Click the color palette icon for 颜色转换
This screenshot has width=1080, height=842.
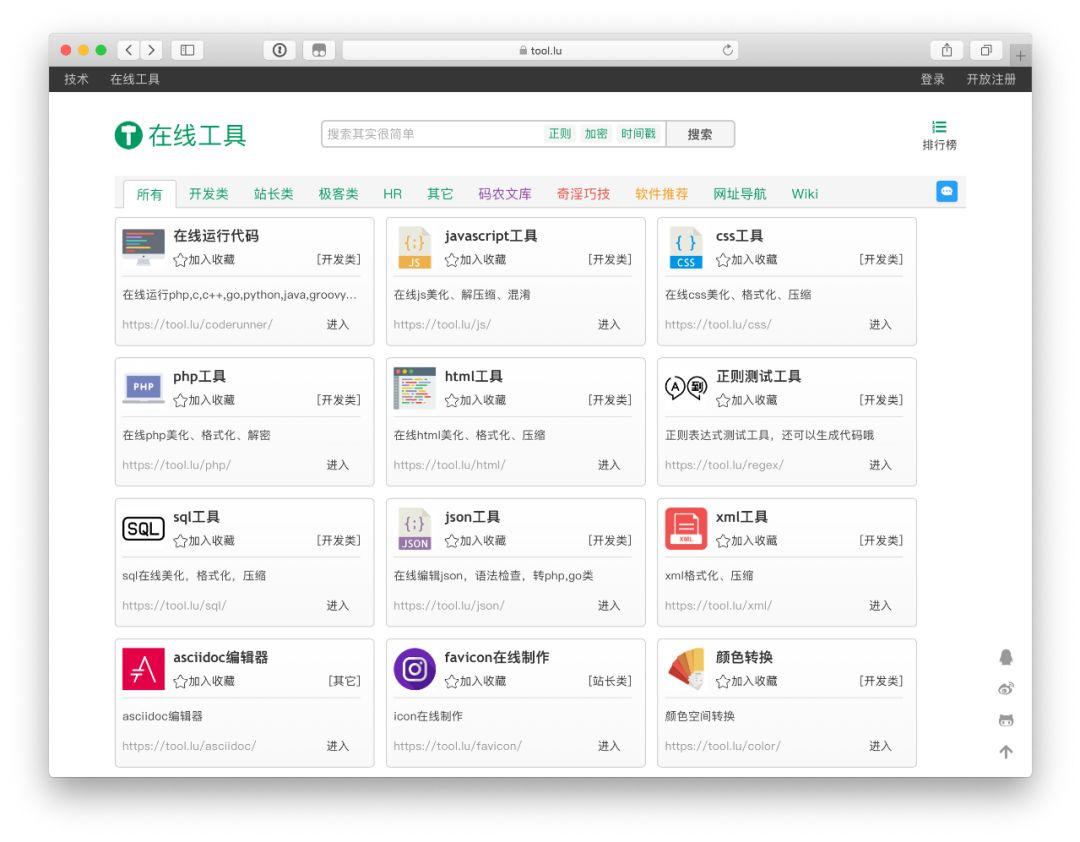coord(685,668)
